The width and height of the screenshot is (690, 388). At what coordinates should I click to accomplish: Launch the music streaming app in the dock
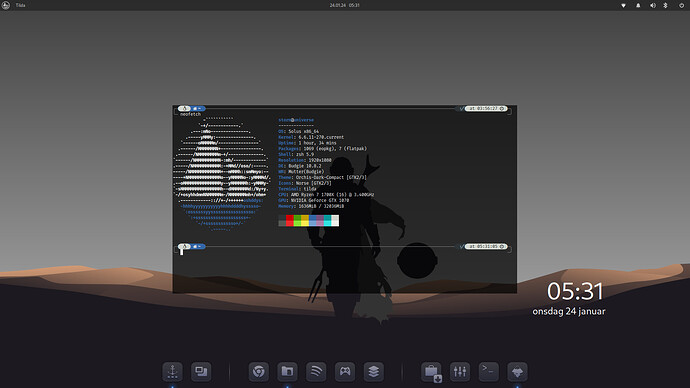click(x=316, y=372)
